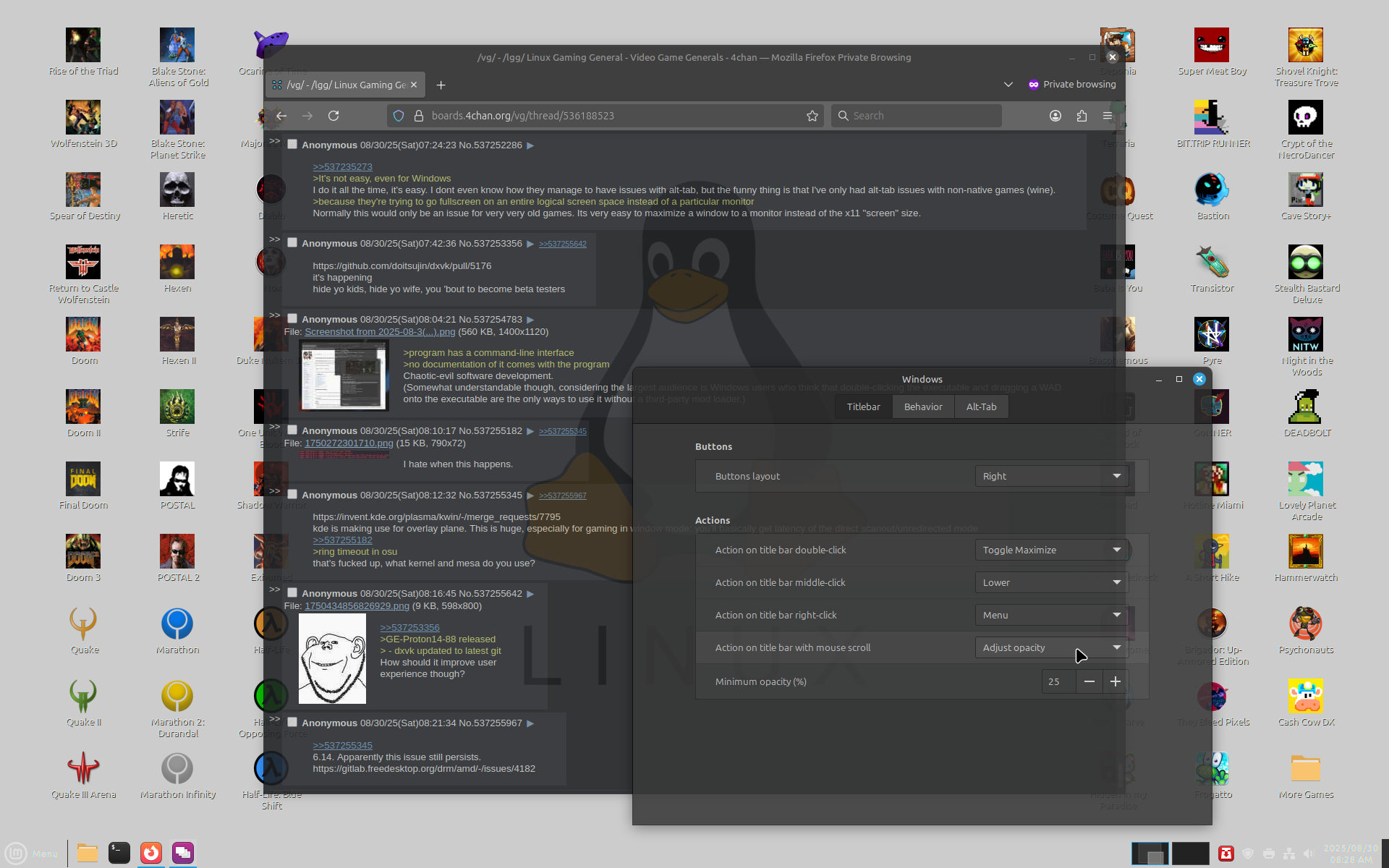Launch the Crypt of the NecroDancer desktop icon
1389x868 pixels.
pos(1306,118)
